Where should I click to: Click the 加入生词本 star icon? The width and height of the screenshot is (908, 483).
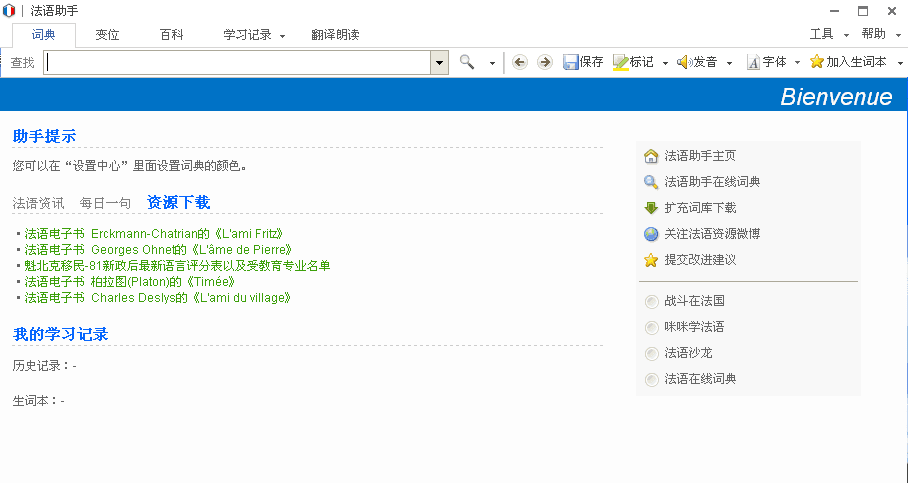(x=817, y=62)
